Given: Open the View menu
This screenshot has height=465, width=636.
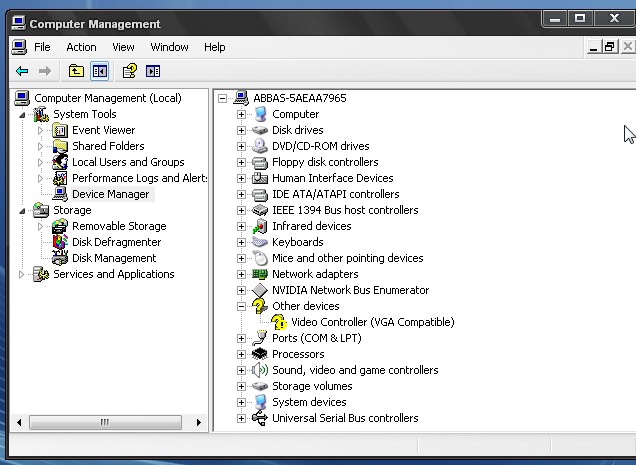Looking at the screenshot, I should [123, 47].
